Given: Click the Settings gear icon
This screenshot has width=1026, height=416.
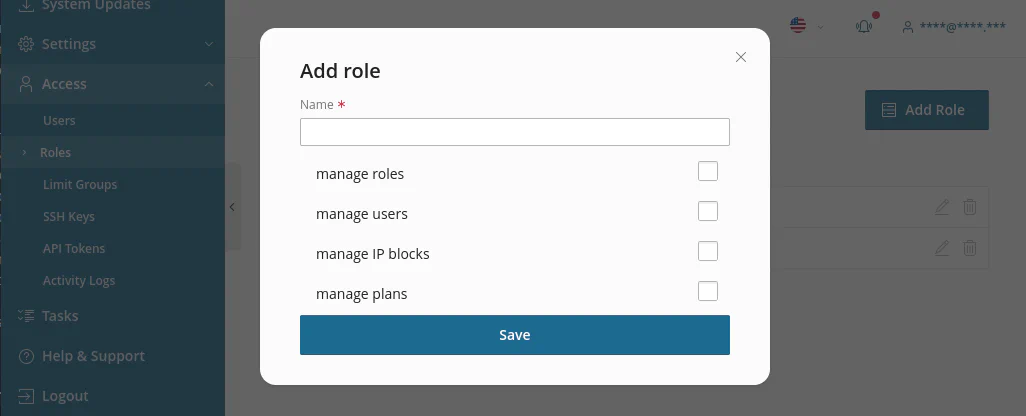Looking at the screenshot, I should tap(26, 44).
